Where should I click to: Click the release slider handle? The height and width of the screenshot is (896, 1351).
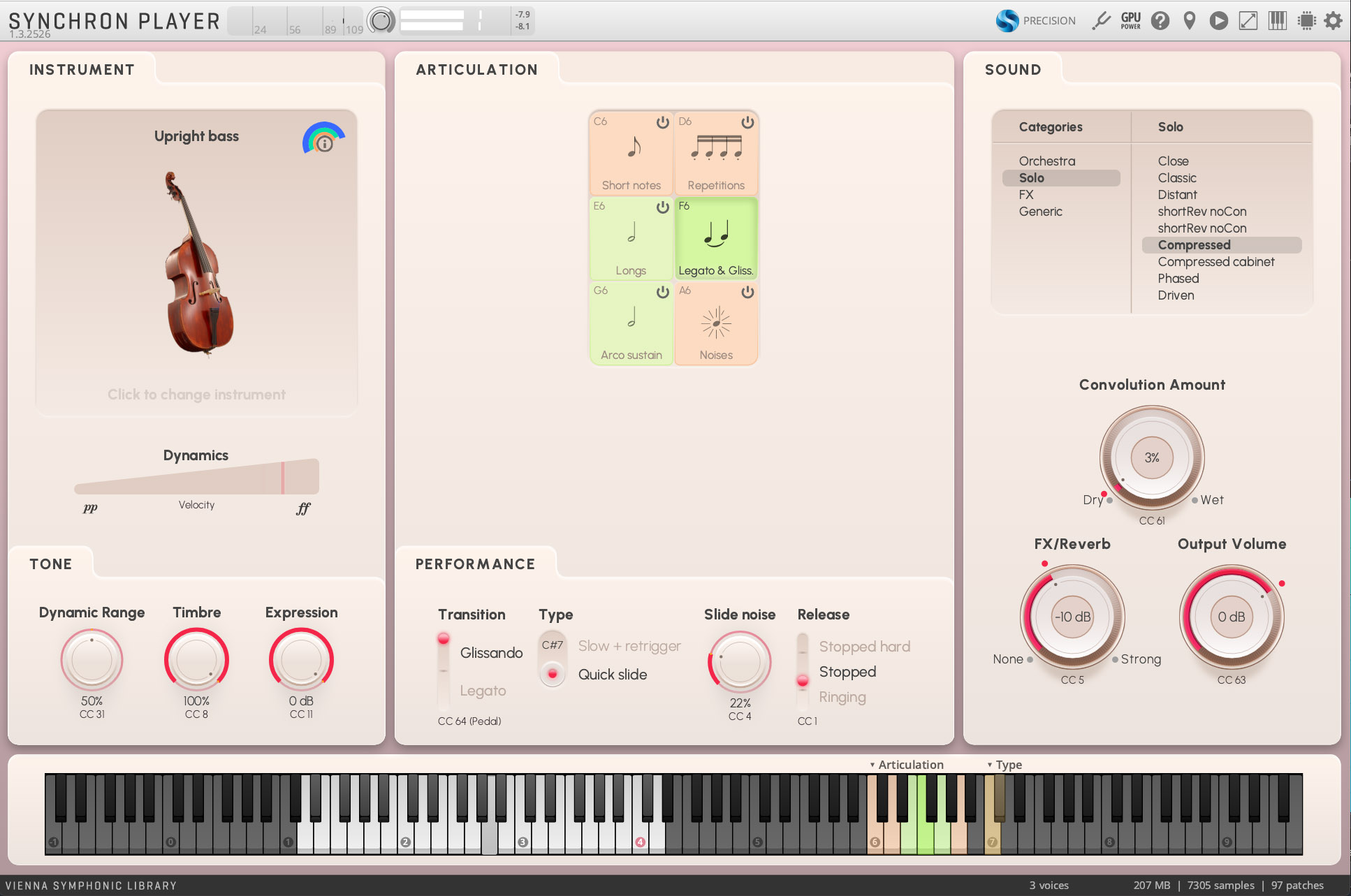click(x=803, y=680)
